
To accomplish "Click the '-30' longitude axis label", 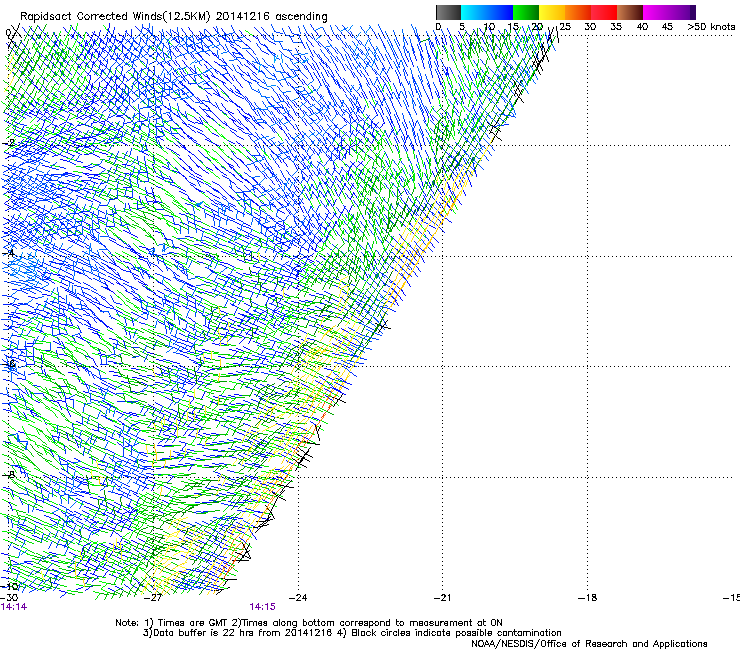I will click(9, 598).
